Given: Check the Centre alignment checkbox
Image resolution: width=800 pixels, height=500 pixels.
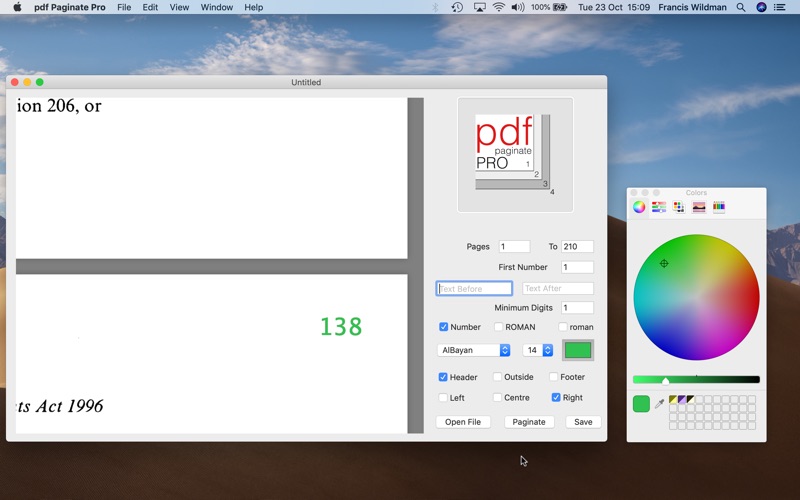Looking at the screenshot, I should pyautogui.click(x=497, y=397).
